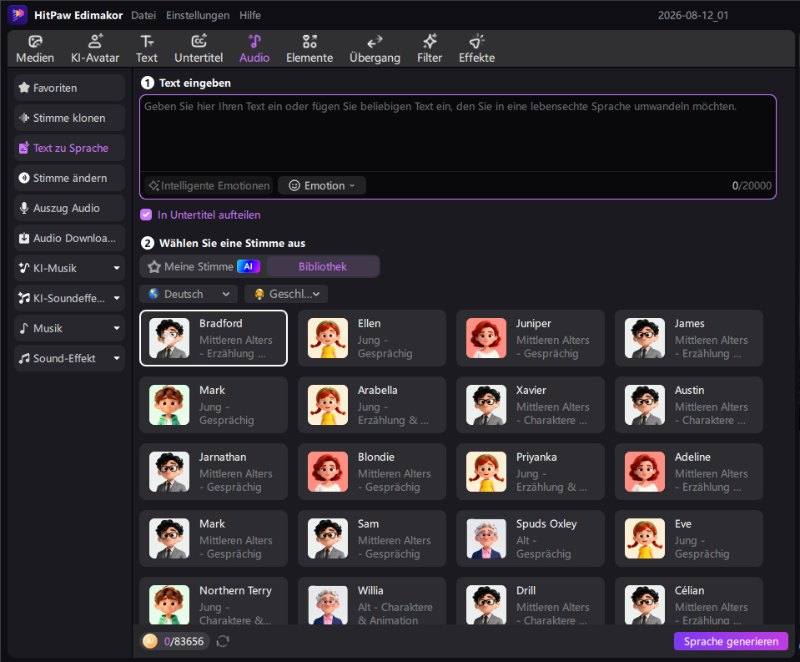Select the Mark Mittleren Alters voice

click(213, 539)
